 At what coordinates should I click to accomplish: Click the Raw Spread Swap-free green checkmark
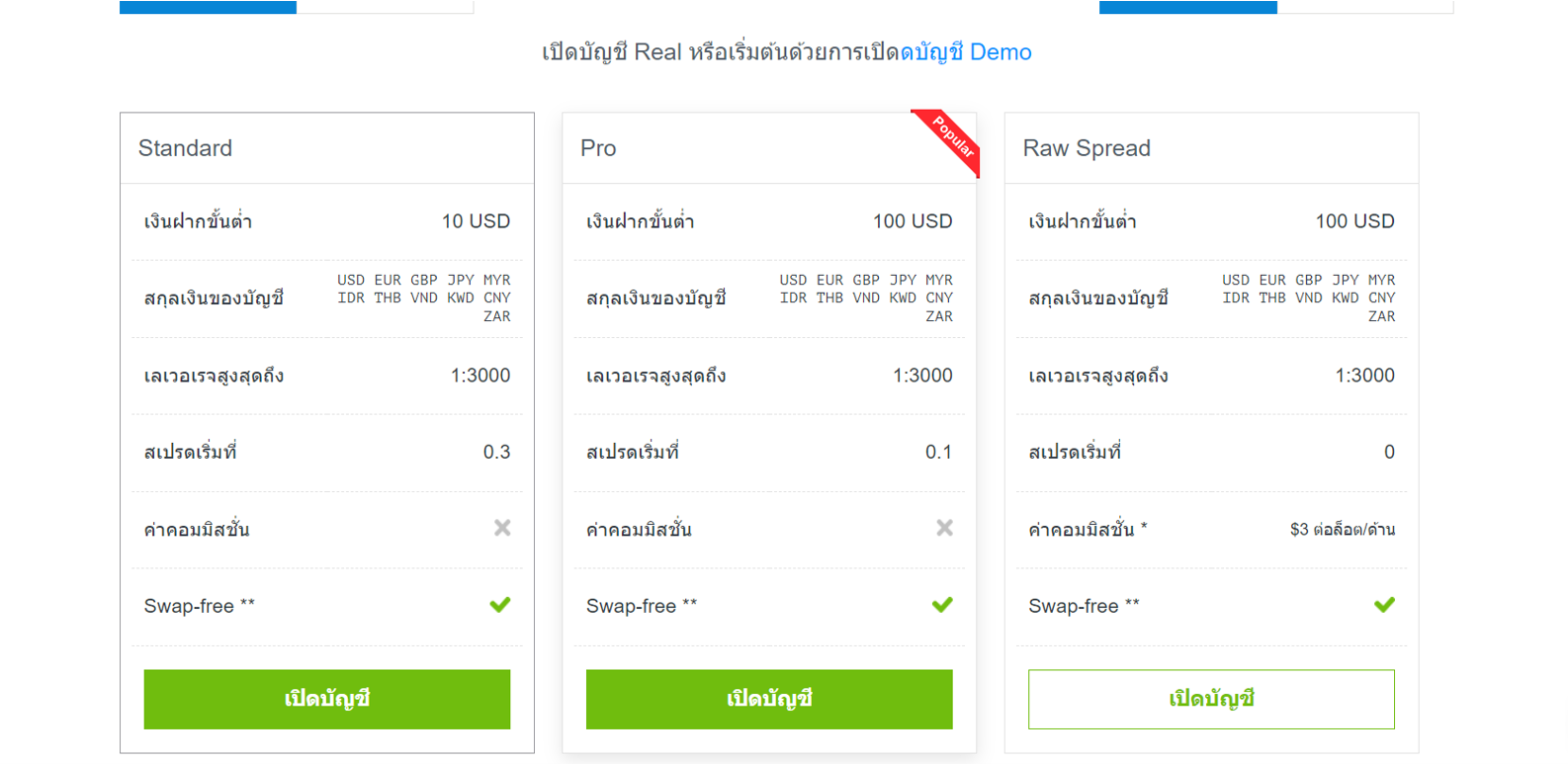[x=1384, y=605]
